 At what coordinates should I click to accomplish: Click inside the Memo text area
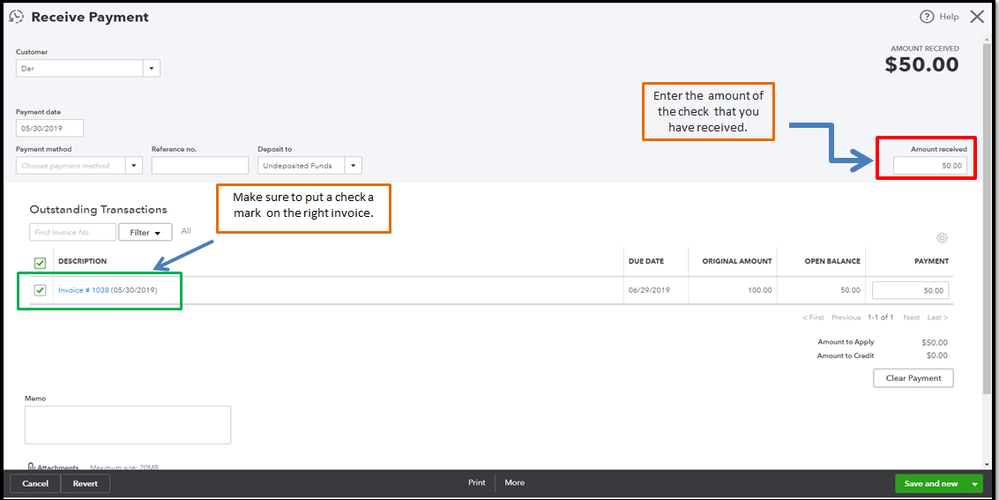[x=128, y=425]
